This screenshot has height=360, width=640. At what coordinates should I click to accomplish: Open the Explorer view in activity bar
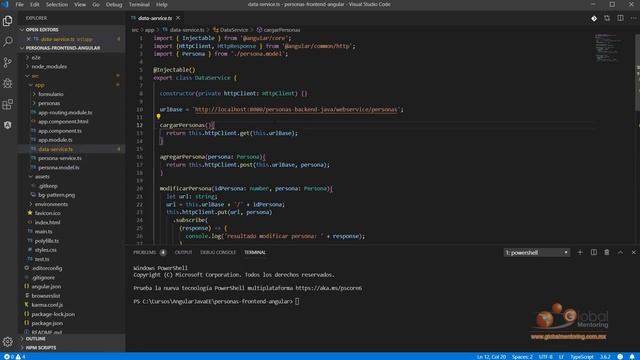[x=8, y=21]
